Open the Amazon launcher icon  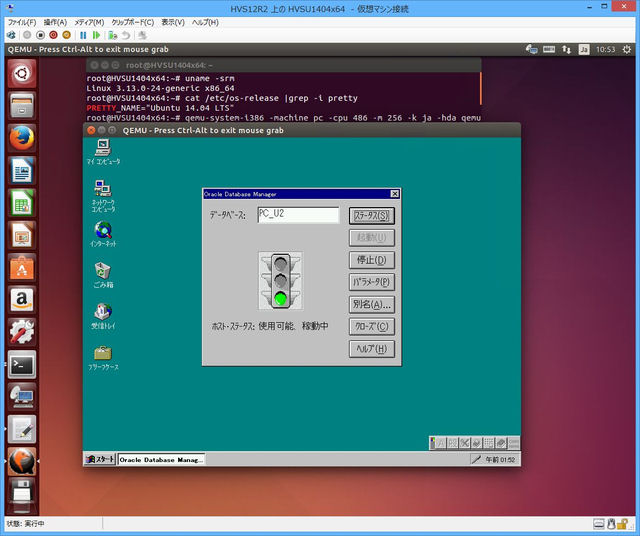click(22, 300)
